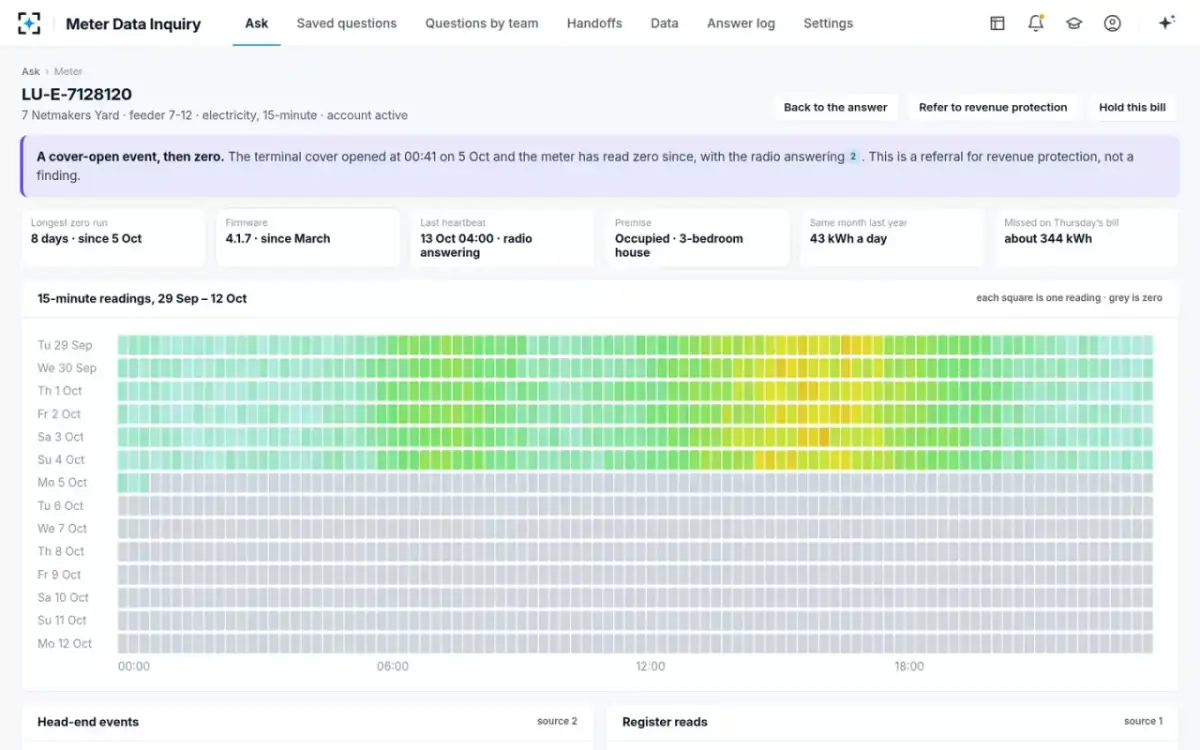This screenshot has height=750, width=1200.
Task: Click the 7 Netmakers Yard address line
Action: point(215,115)
